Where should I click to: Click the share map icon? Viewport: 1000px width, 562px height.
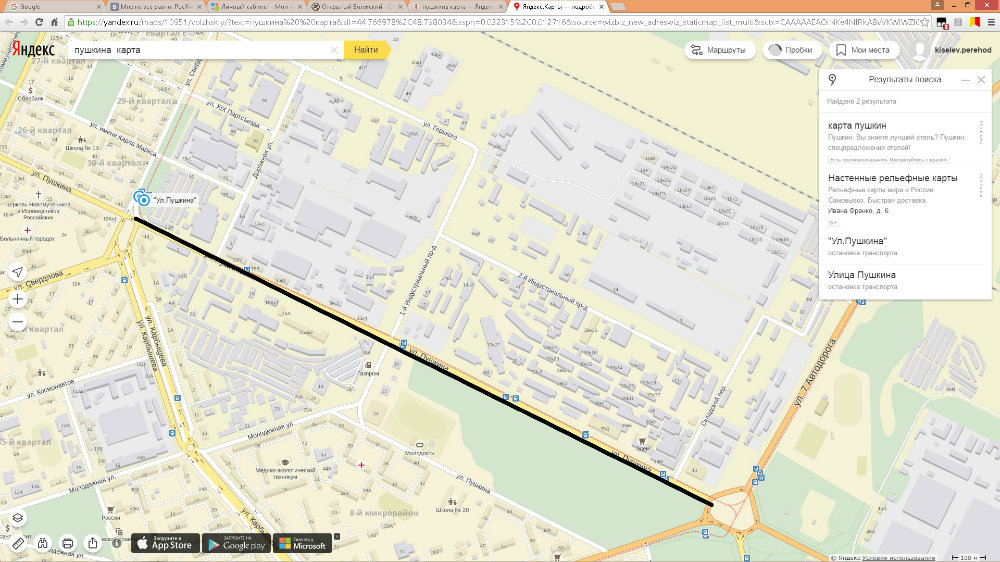click(93, 543)
